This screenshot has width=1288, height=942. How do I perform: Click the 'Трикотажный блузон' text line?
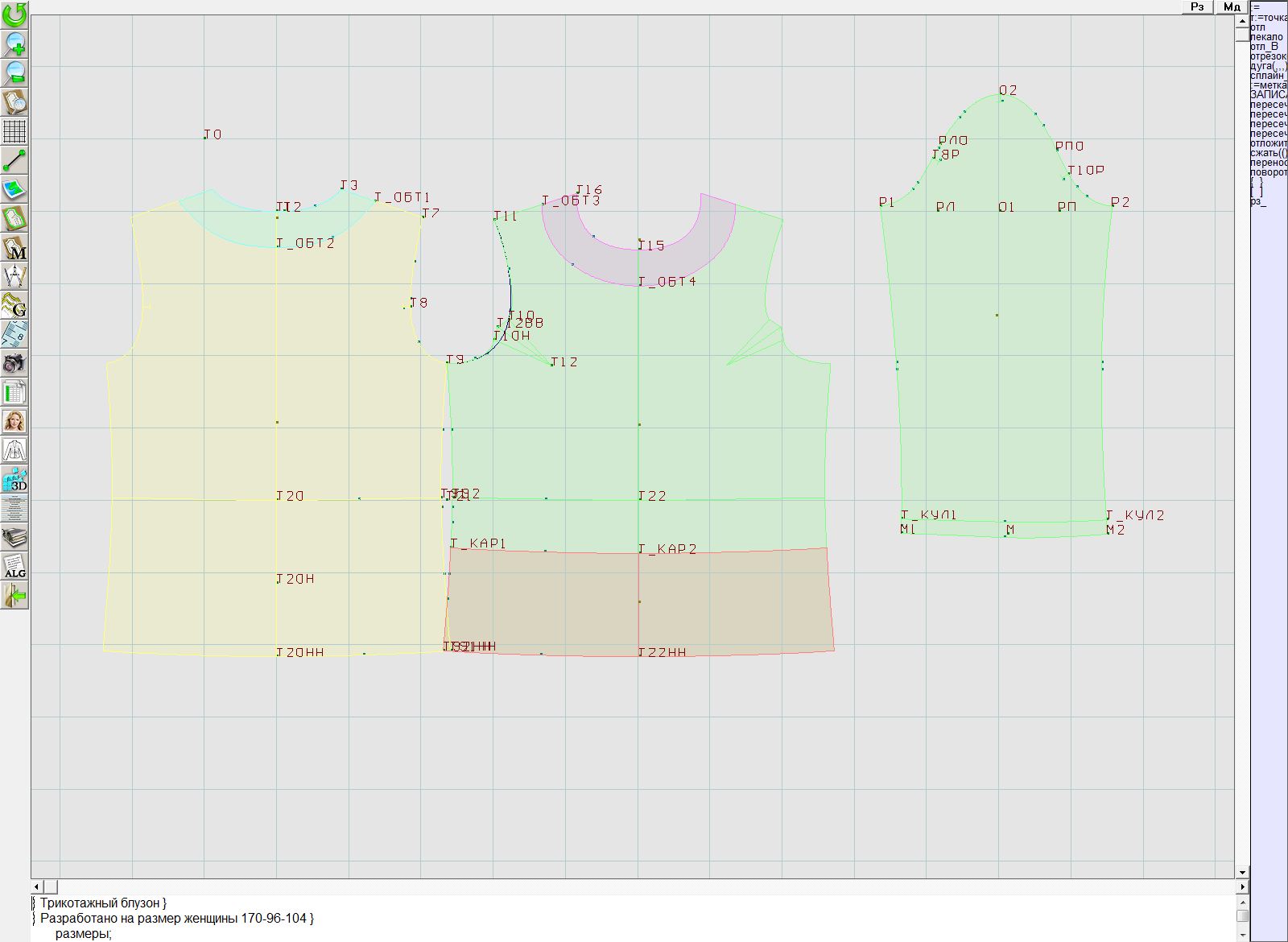[102, 903]
